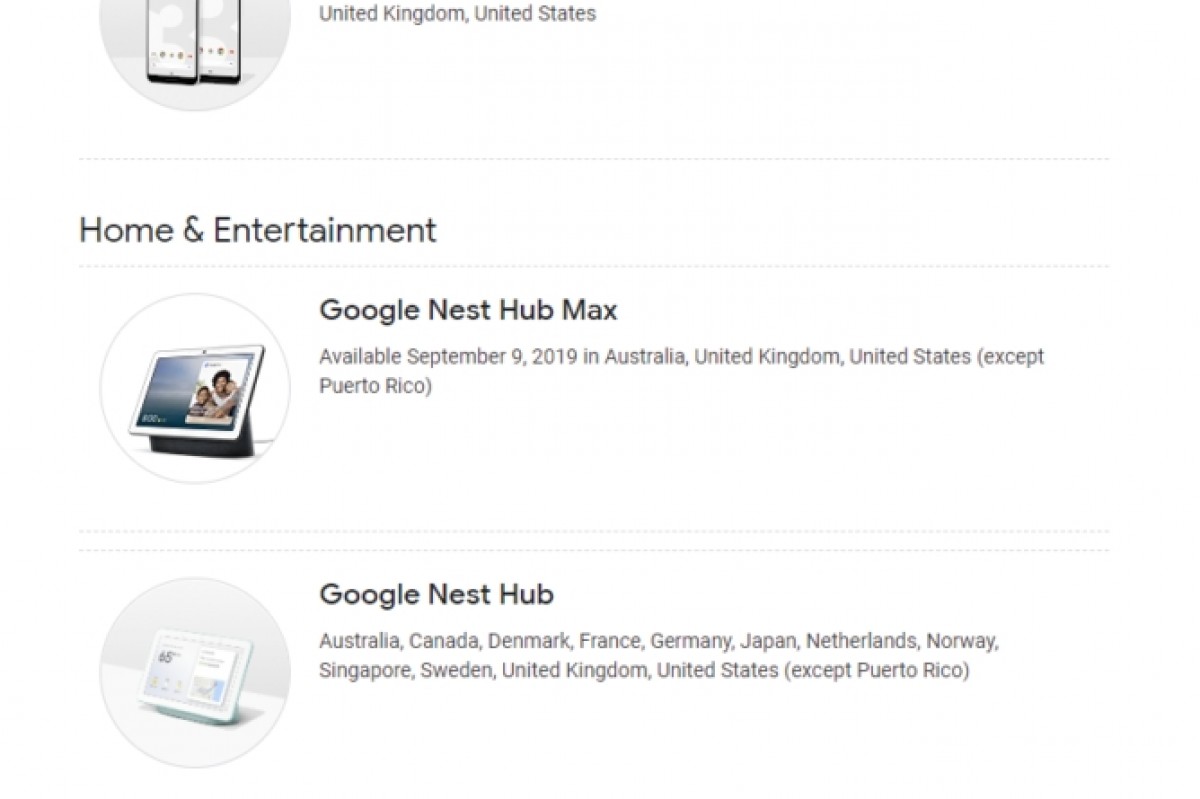
Task: Click "Available" in the Nest Hub Max description
Action: pyautogui.click(x=360, y=356)
